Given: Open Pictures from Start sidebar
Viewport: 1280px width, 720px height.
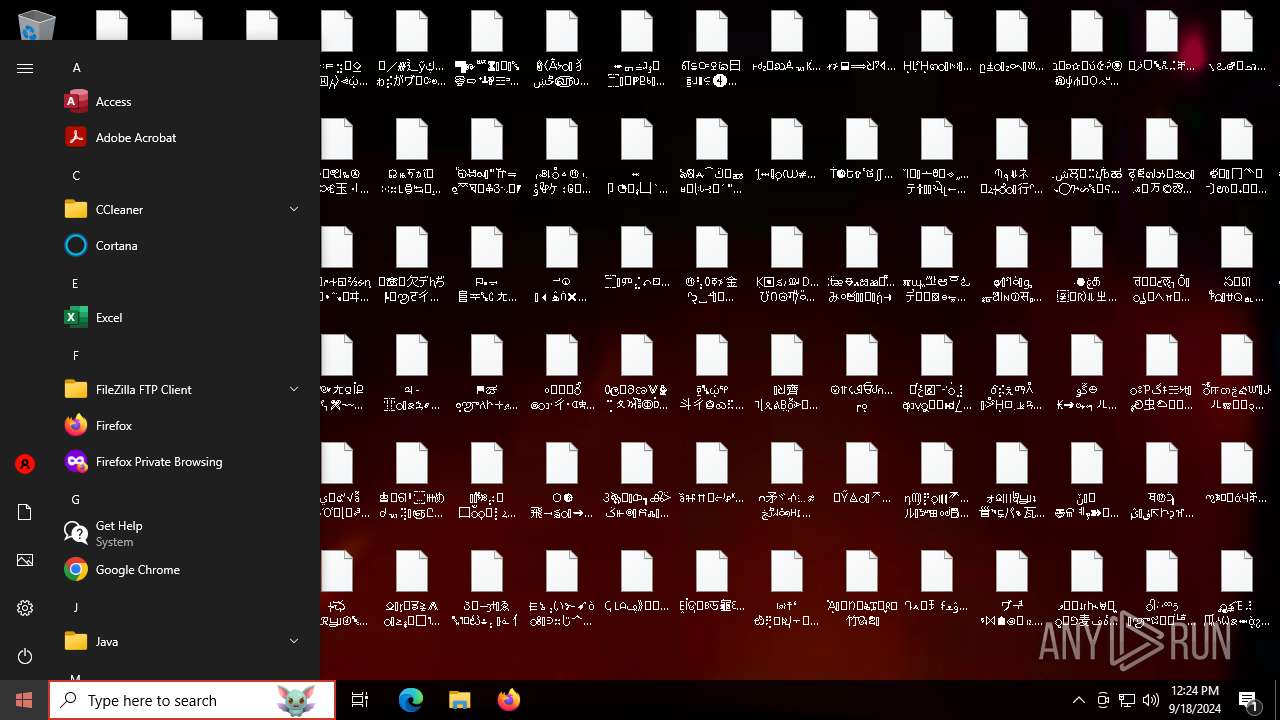Looking at the screenshot, I should click(x=25, y=560).
